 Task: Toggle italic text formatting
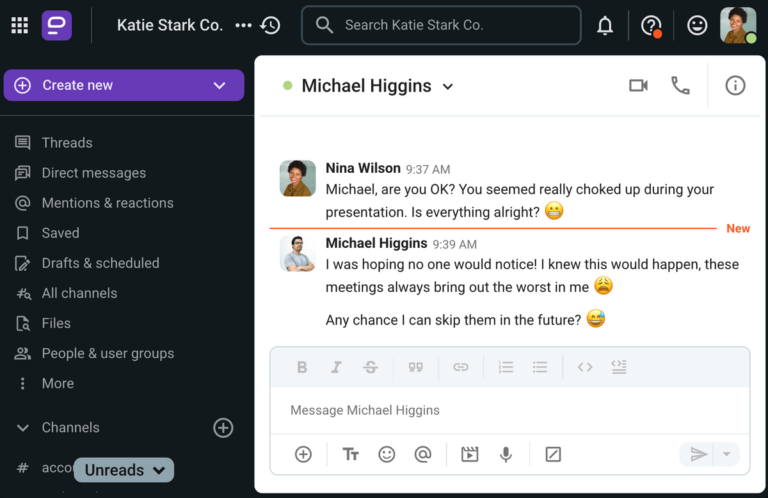click(336, 367)
